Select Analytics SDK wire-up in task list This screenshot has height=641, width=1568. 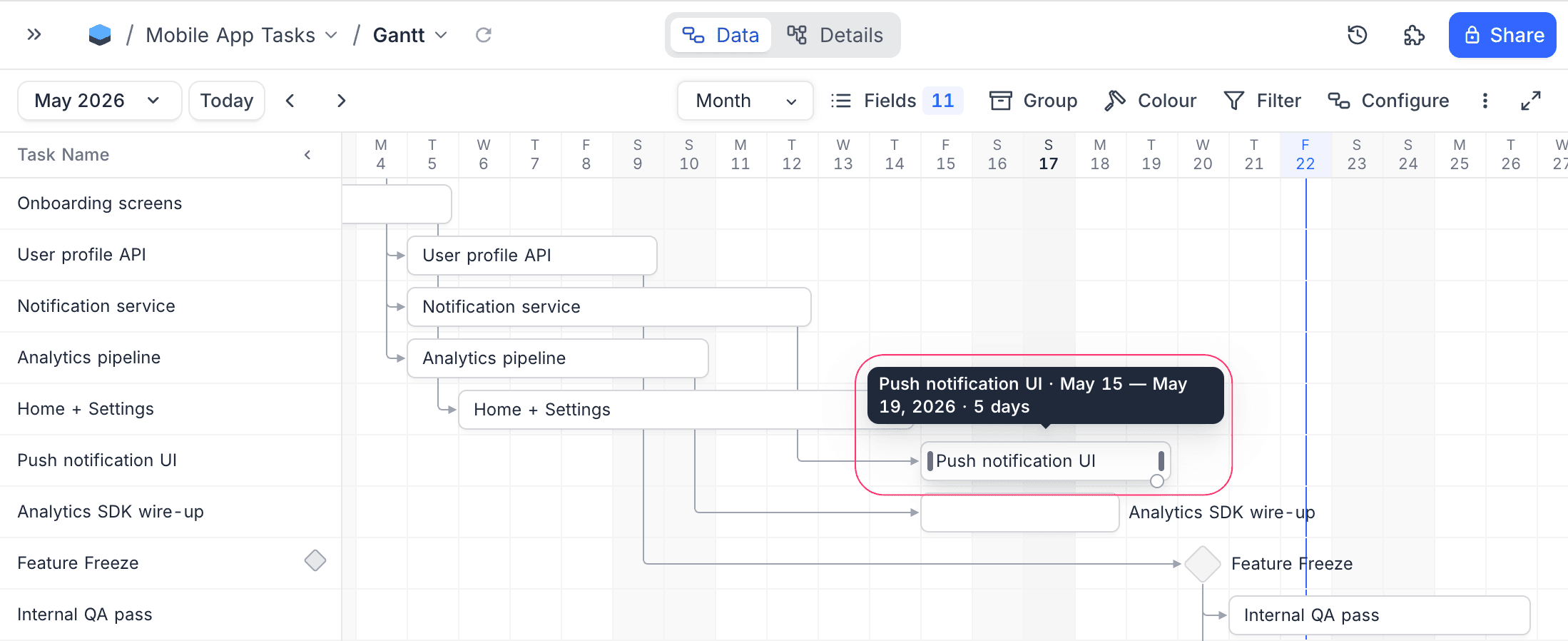click(x=111, y=512)
